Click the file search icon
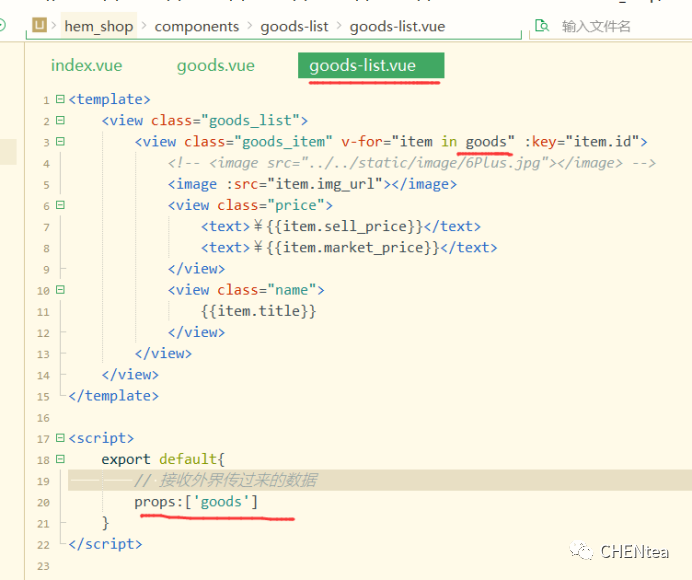Screen dimensions: 692x580 pyautogui.click(x=541, y=26)
